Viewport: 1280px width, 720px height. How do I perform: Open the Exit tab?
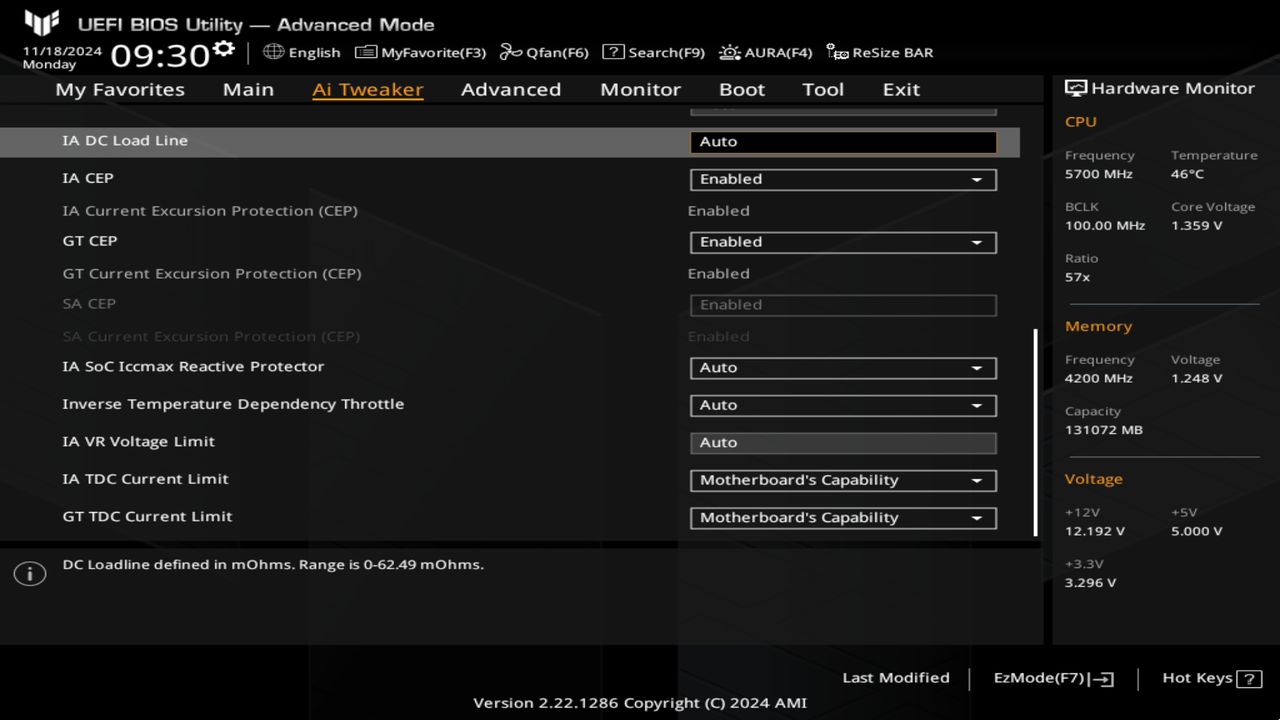click(901, 89)
